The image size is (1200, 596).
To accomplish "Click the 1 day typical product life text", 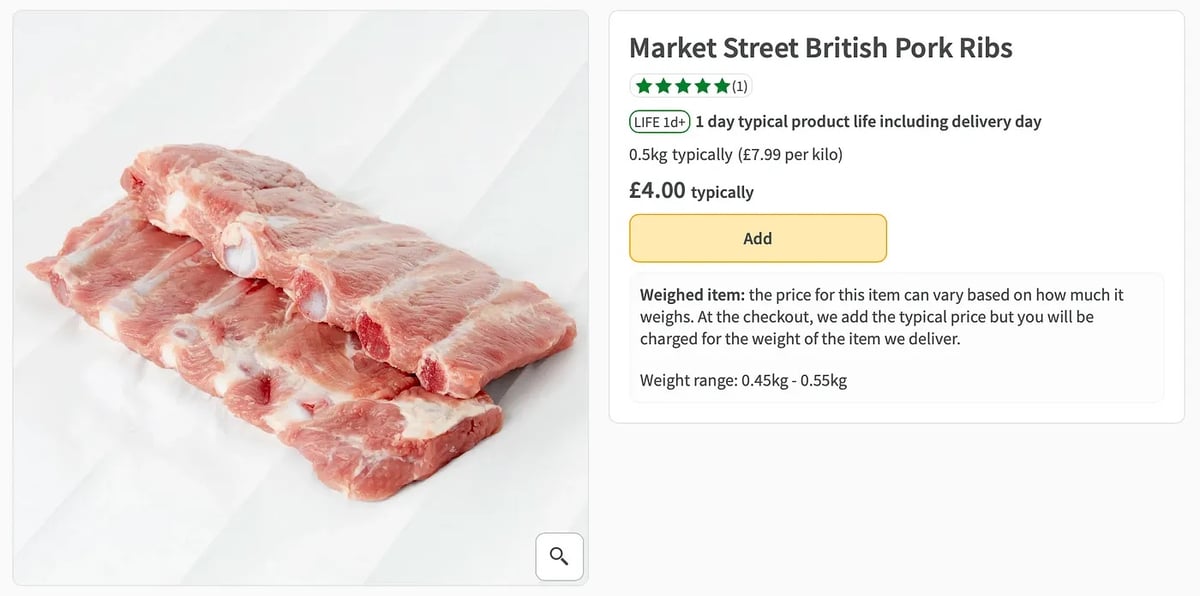I will click(868, 122).
